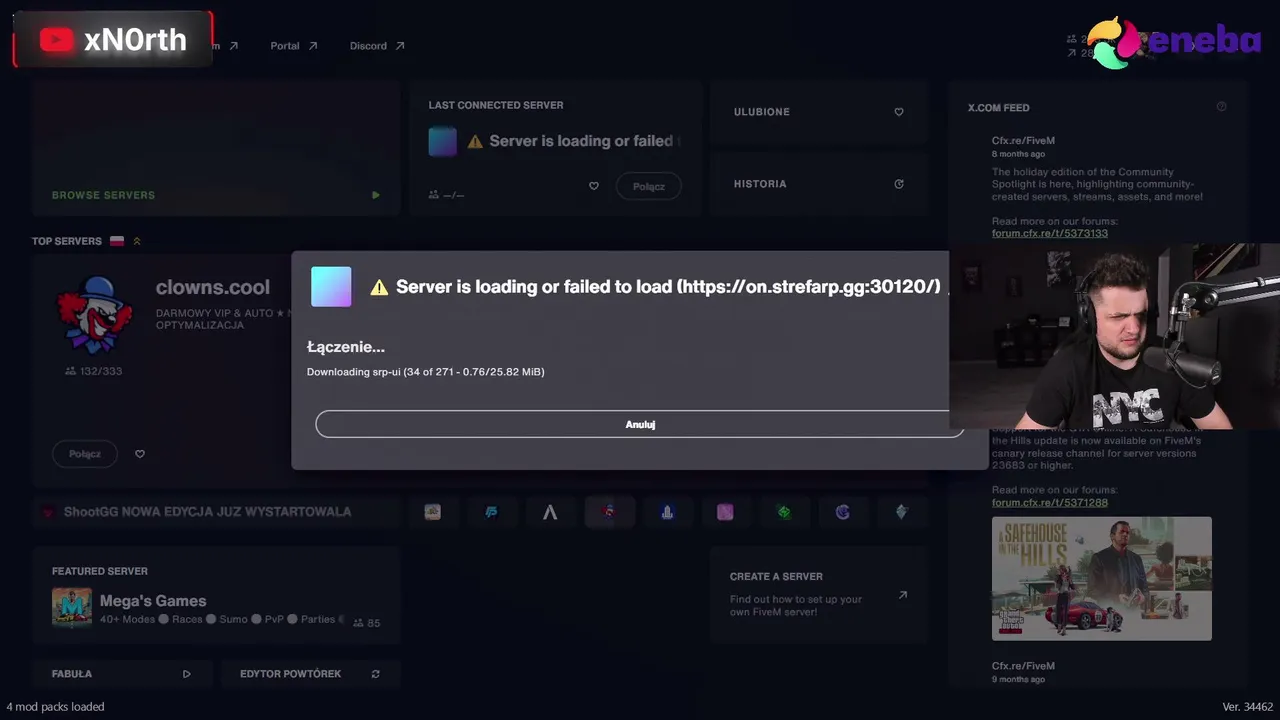This screenshot has height=720, width=1280.
Task: Open Edytor Powtórek replay editor
Action: pos(310,674)
